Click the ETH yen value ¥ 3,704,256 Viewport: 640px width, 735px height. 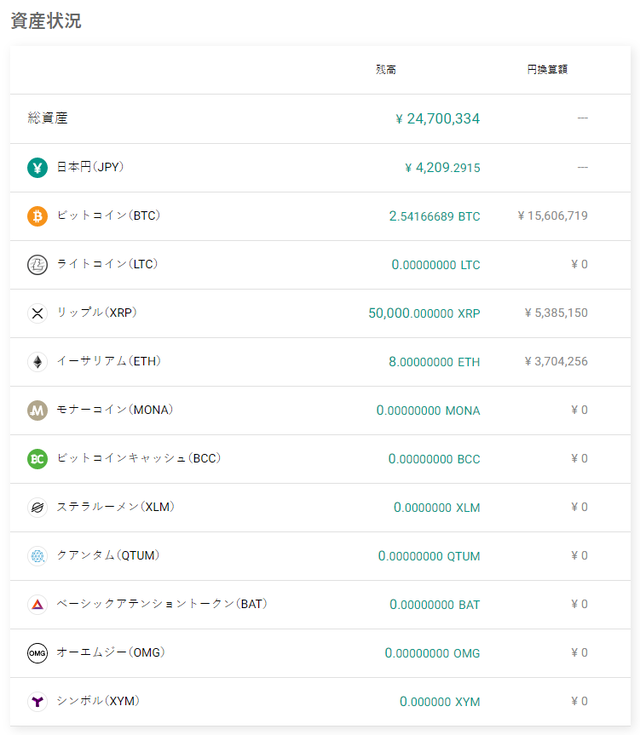556,361
